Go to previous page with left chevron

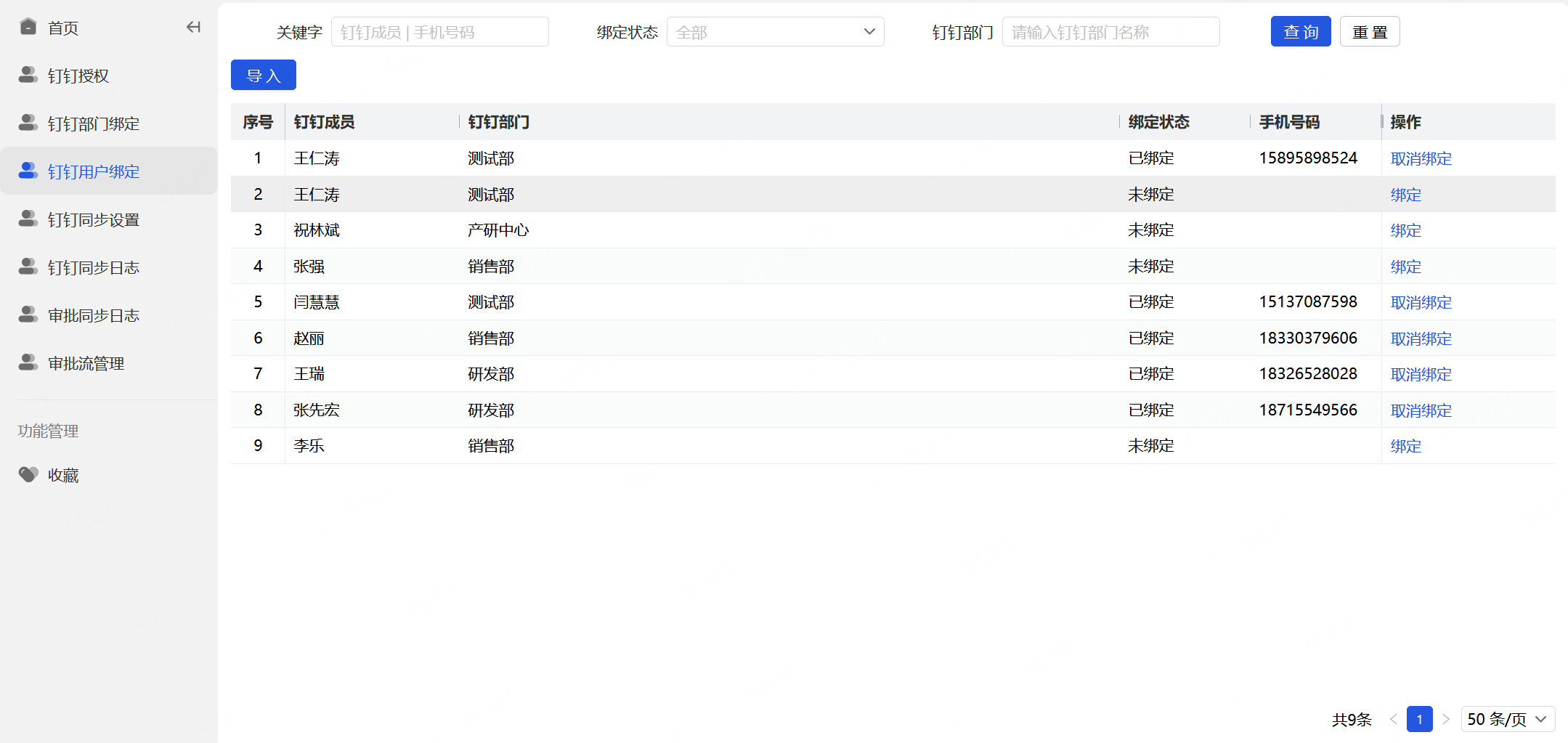coord(1393,719)
